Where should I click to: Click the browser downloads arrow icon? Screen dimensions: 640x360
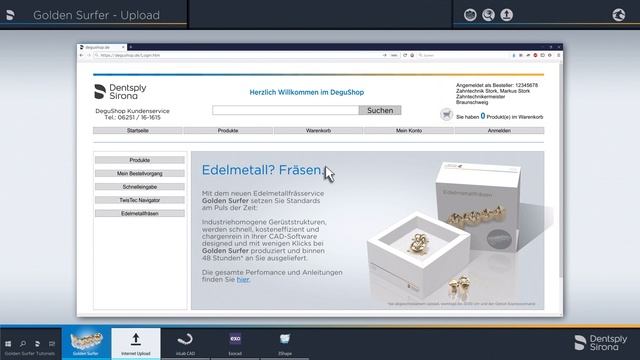(x=513, y=55)
